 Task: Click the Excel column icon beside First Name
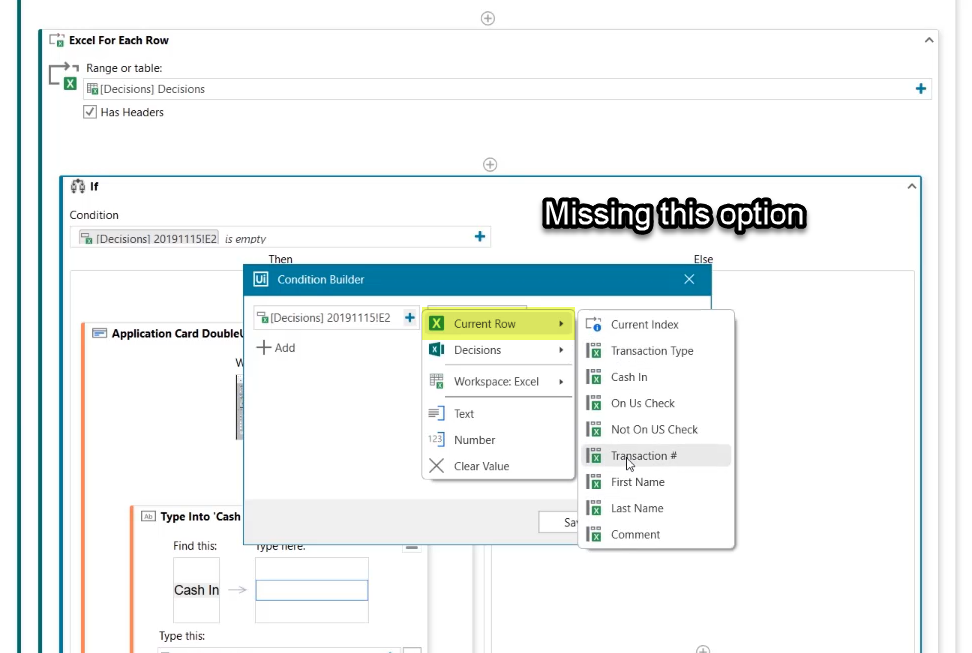pos(593,482)
